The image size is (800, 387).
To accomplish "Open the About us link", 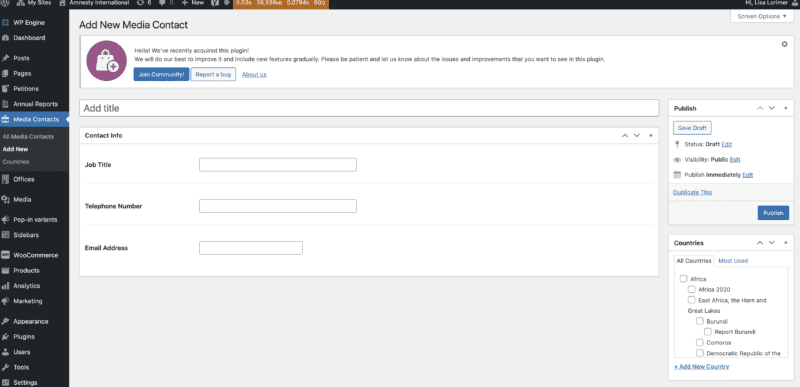I will (254, 74).
